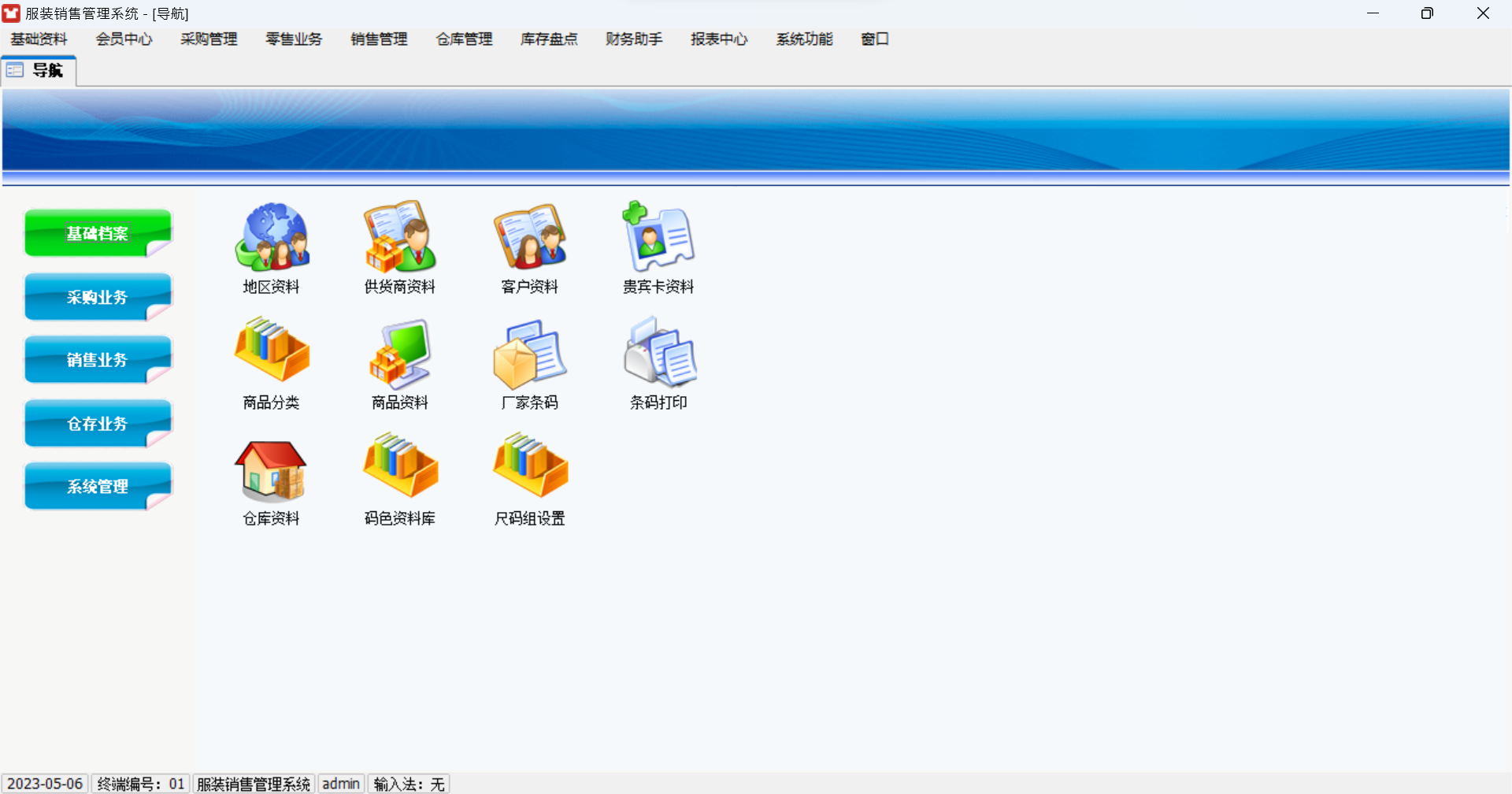Open the 报表中心 menu
The image size is (1512, 794).
[x=718, y=39]
